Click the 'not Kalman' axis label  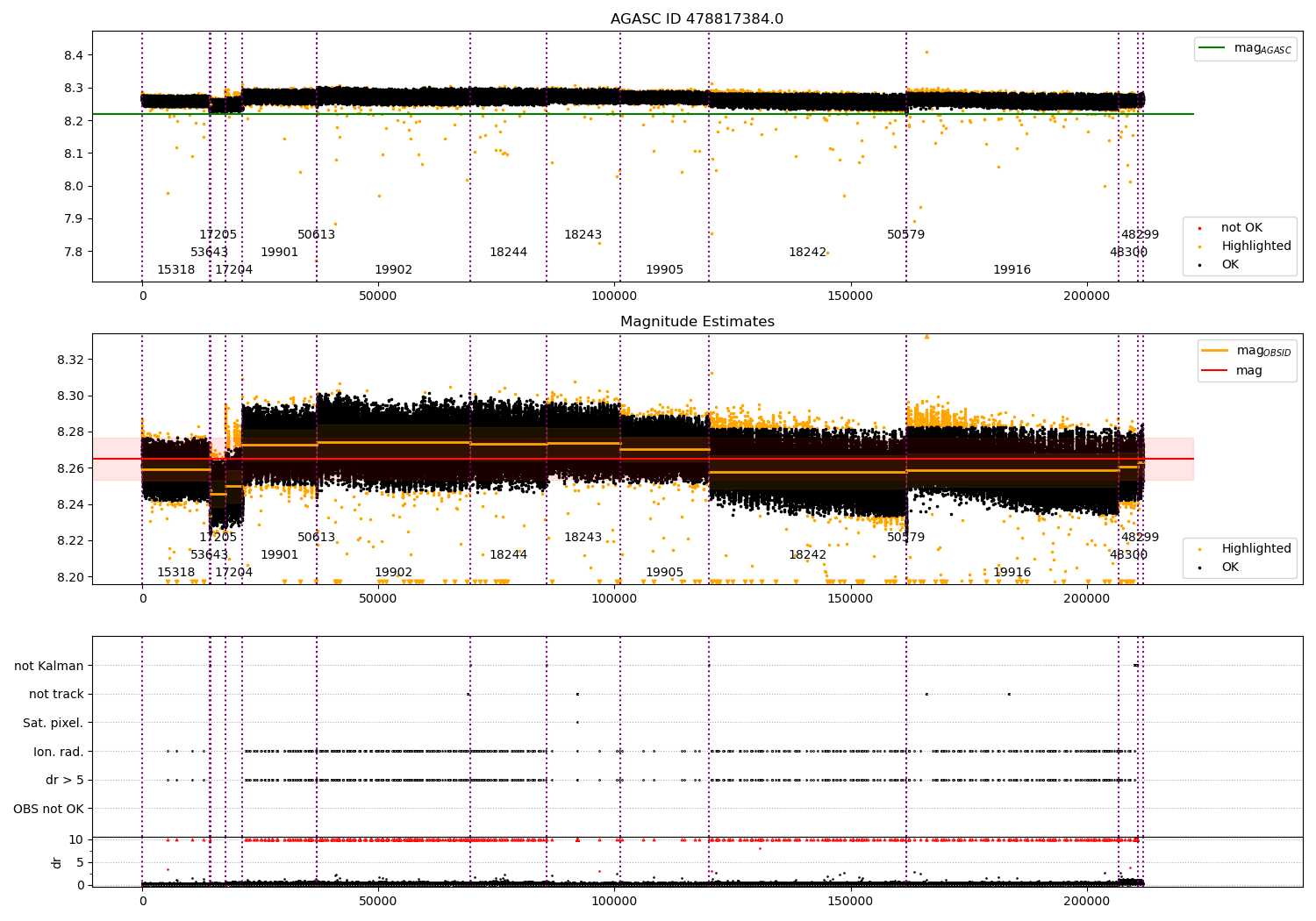tap(49, 667)
